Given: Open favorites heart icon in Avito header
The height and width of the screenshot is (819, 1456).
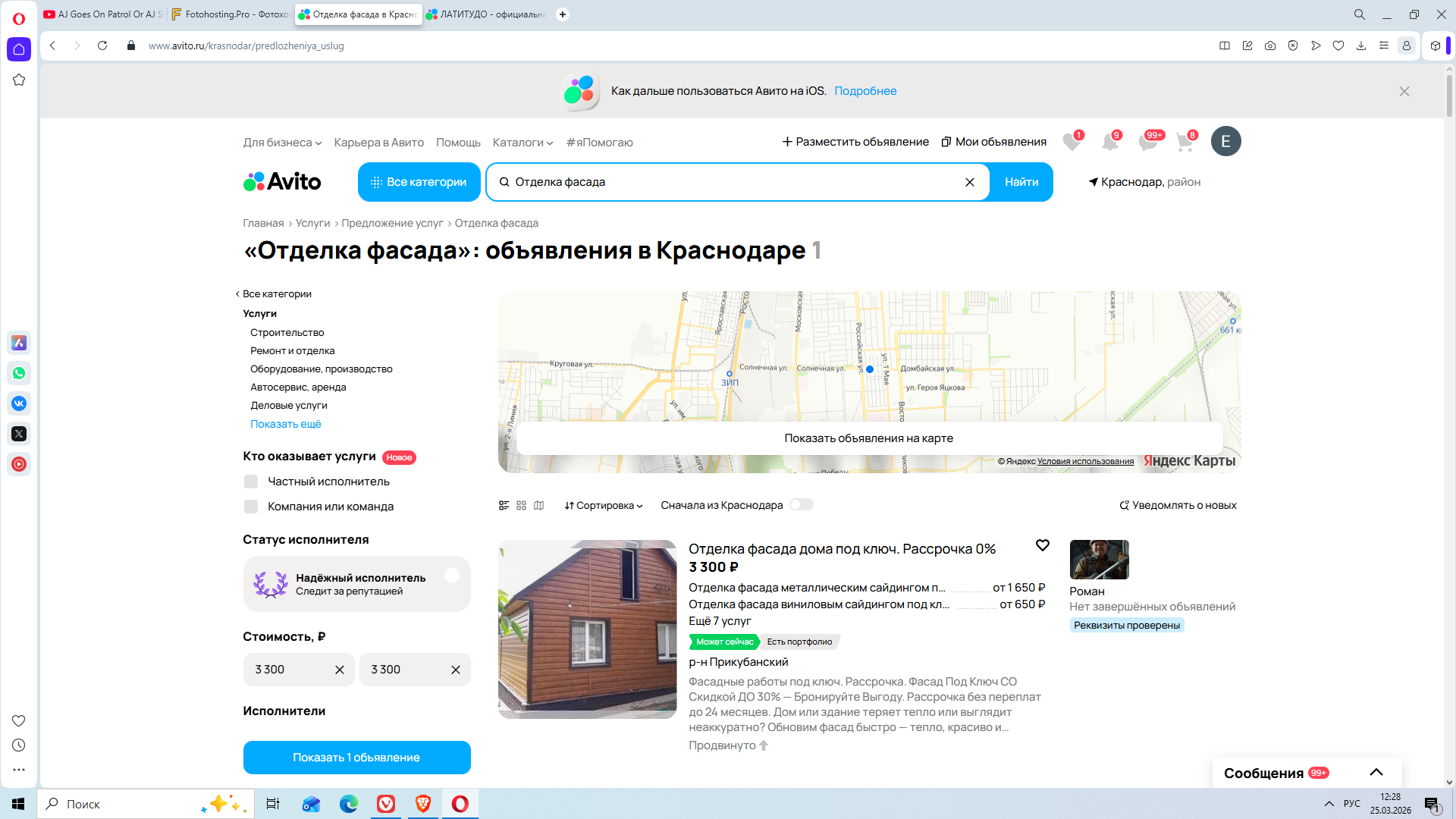Looking at the screenshot, I should tap(1071, 142).
